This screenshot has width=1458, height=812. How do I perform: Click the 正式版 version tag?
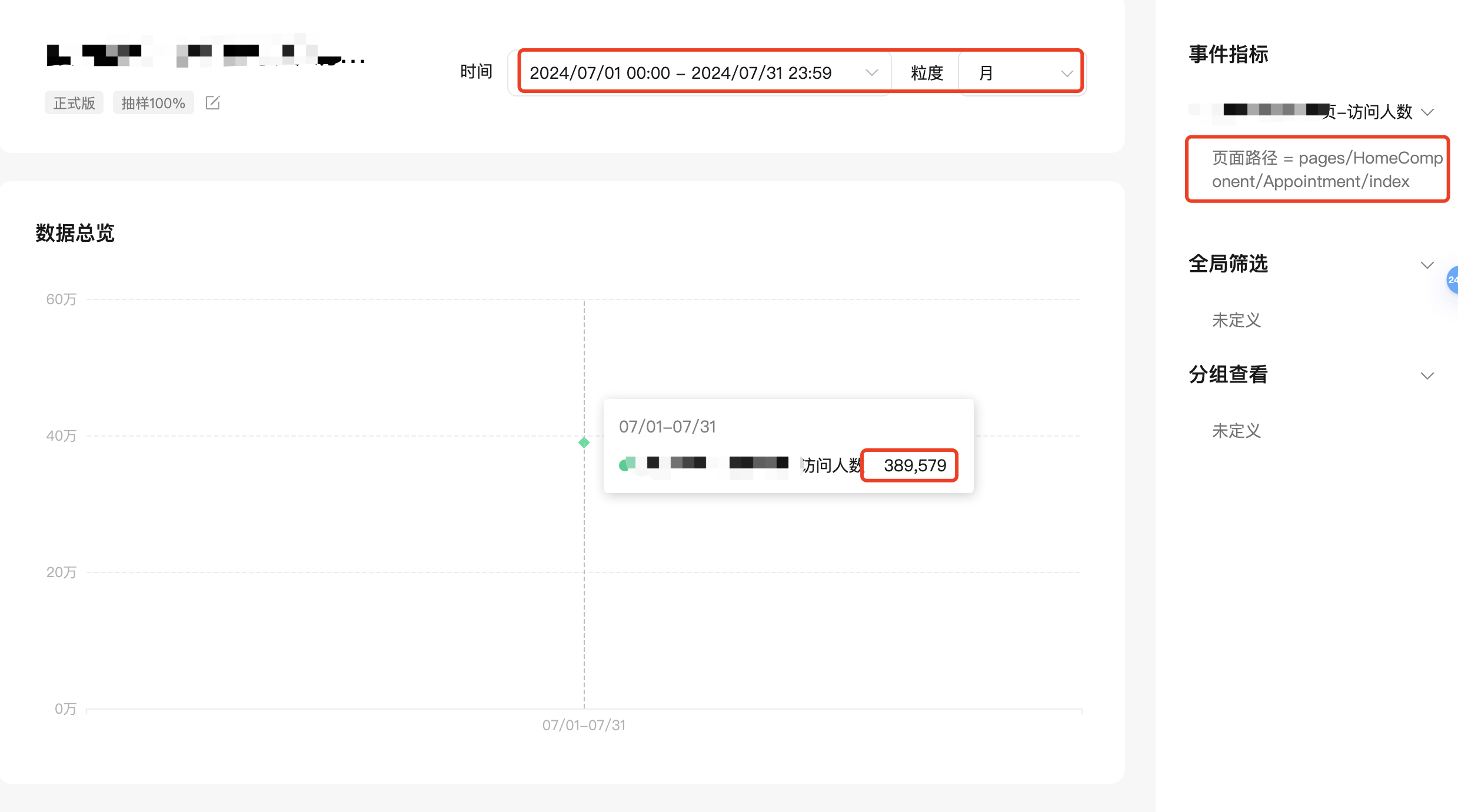tap(74, 103)
